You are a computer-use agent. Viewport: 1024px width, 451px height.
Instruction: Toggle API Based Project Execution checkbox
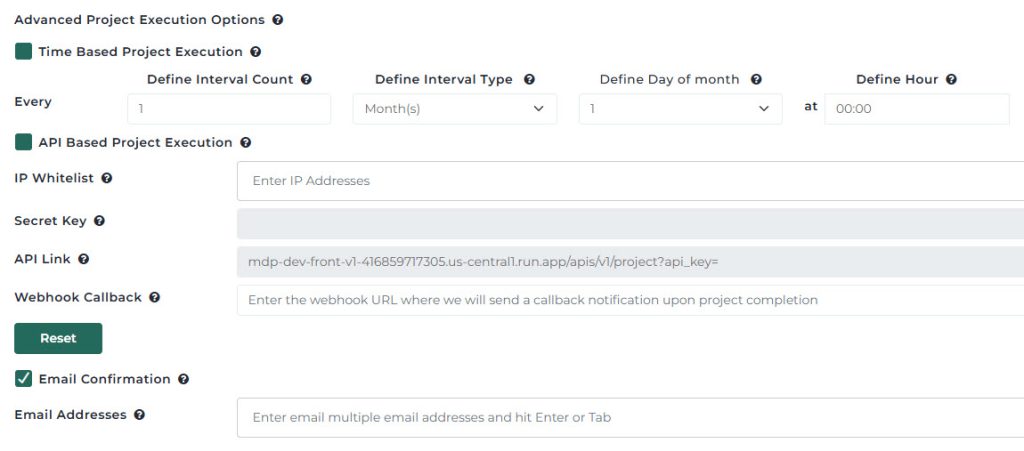(24, 143)
